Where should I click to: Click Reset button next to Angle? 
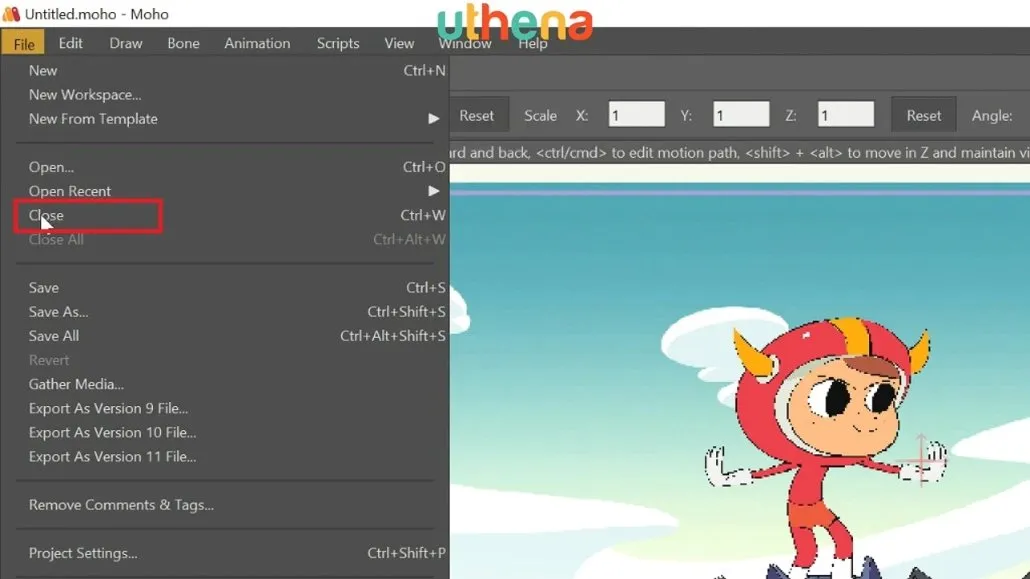924,116
